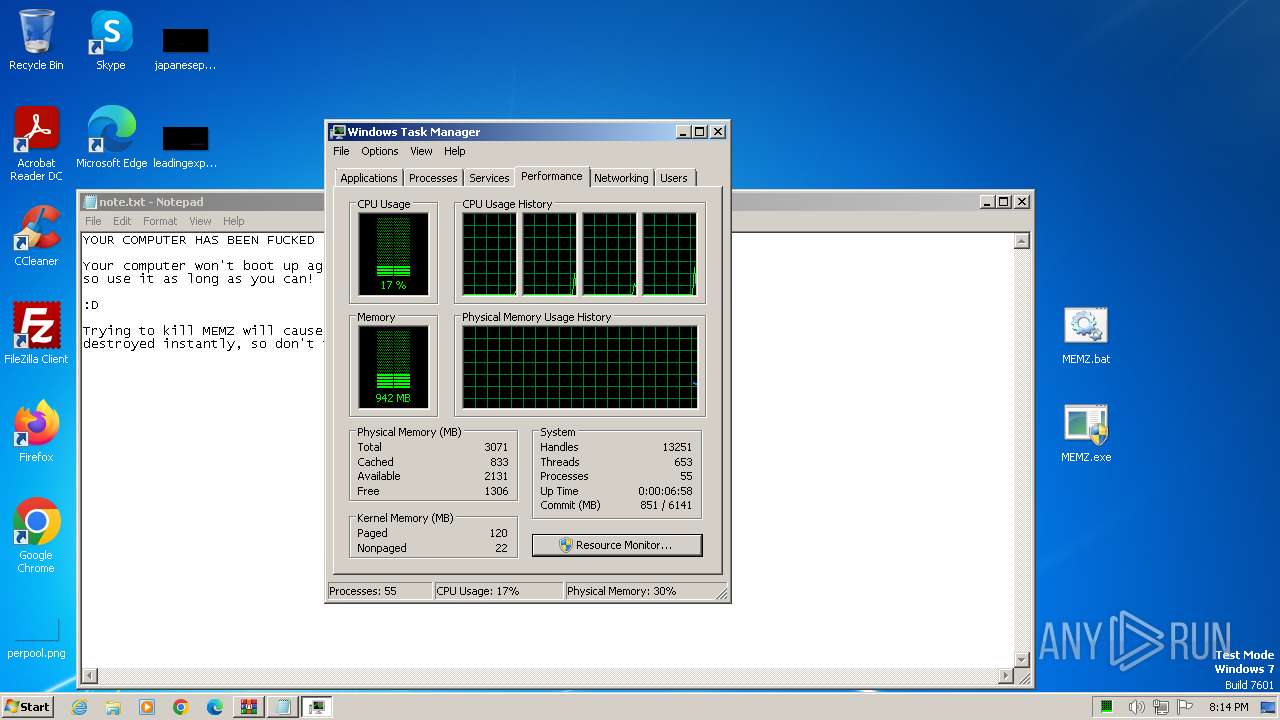
Task: Click Notepad vertical scrollbar down arrow
Action: point(1022,659)
